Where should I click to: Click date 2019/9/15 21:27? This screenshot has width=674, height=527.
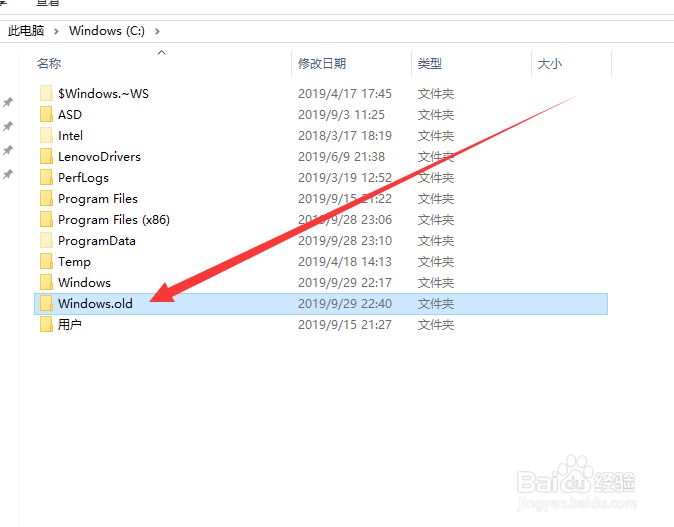pyautogui.click(x=345, y=325)
